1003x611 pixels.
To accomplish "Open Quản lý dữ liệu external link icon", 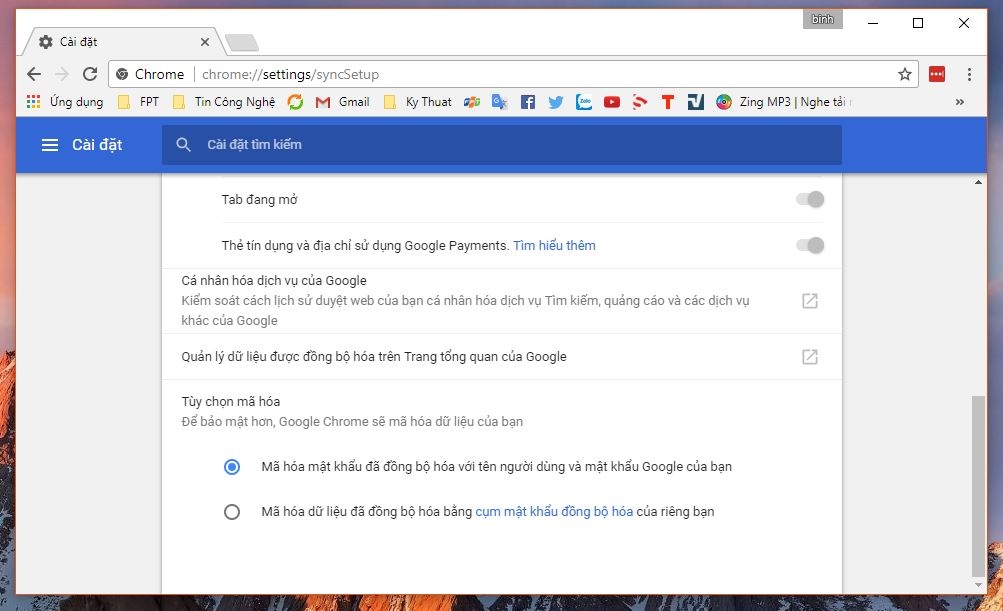I will 810,357.
